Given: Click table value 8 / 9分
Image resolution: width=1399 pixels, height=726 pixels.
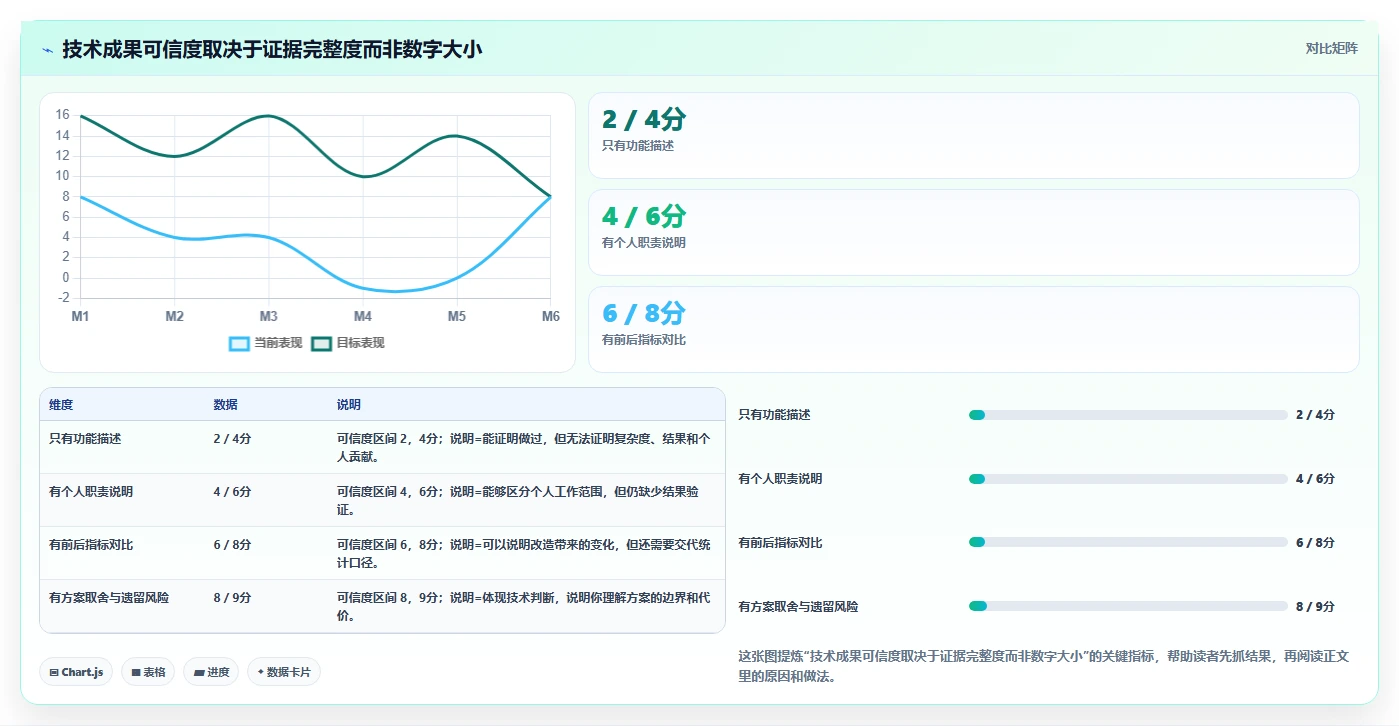Looking at the screenshot, I should click(232, 597).
